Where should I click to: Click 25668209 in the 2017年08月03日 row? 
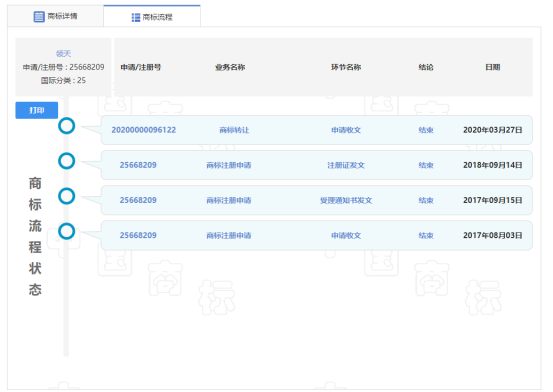pyautogui.click(x=138, y=235)
